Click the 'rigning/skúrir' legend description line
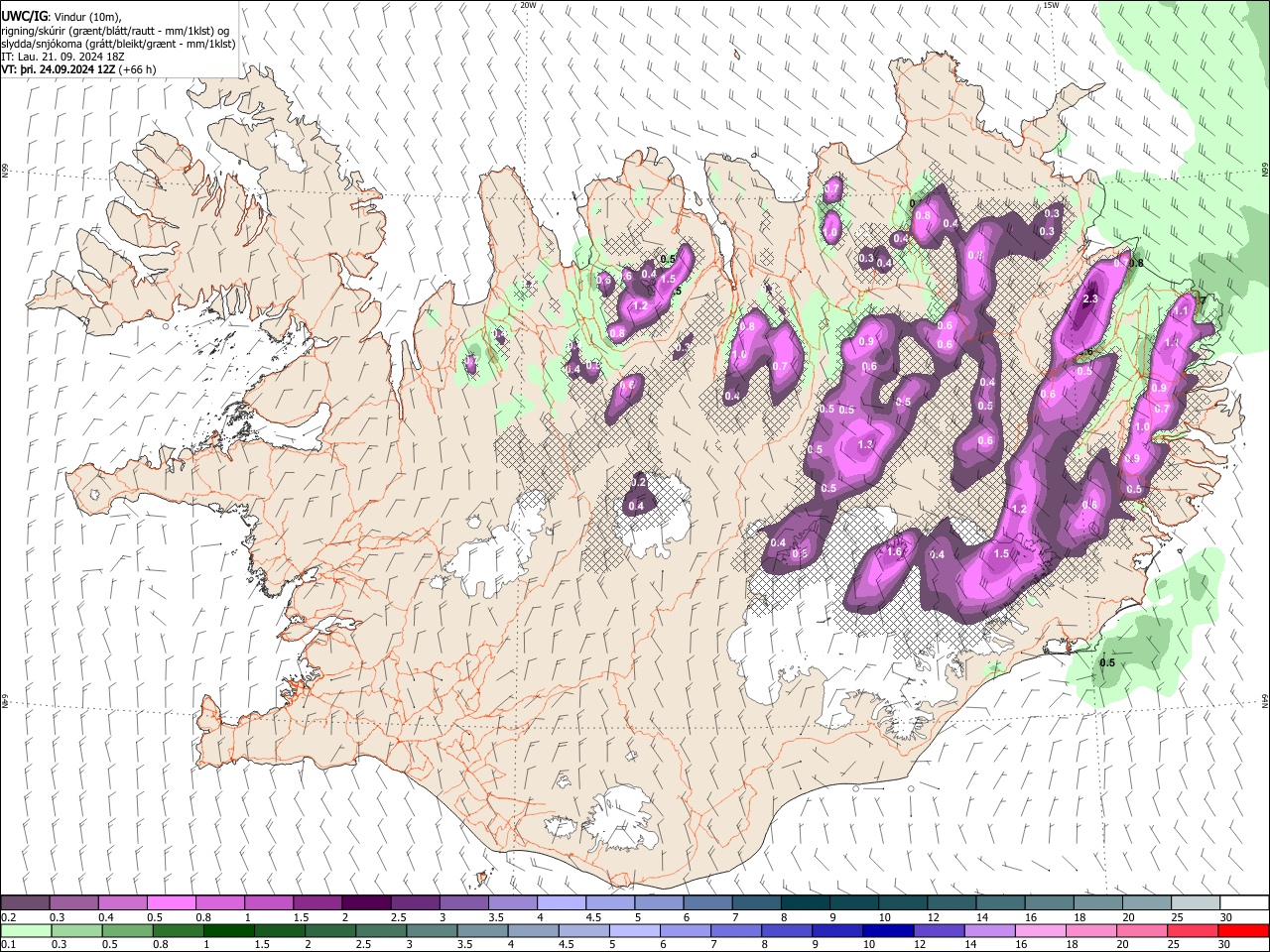The image size is (1270, 952). click(114, 30)
